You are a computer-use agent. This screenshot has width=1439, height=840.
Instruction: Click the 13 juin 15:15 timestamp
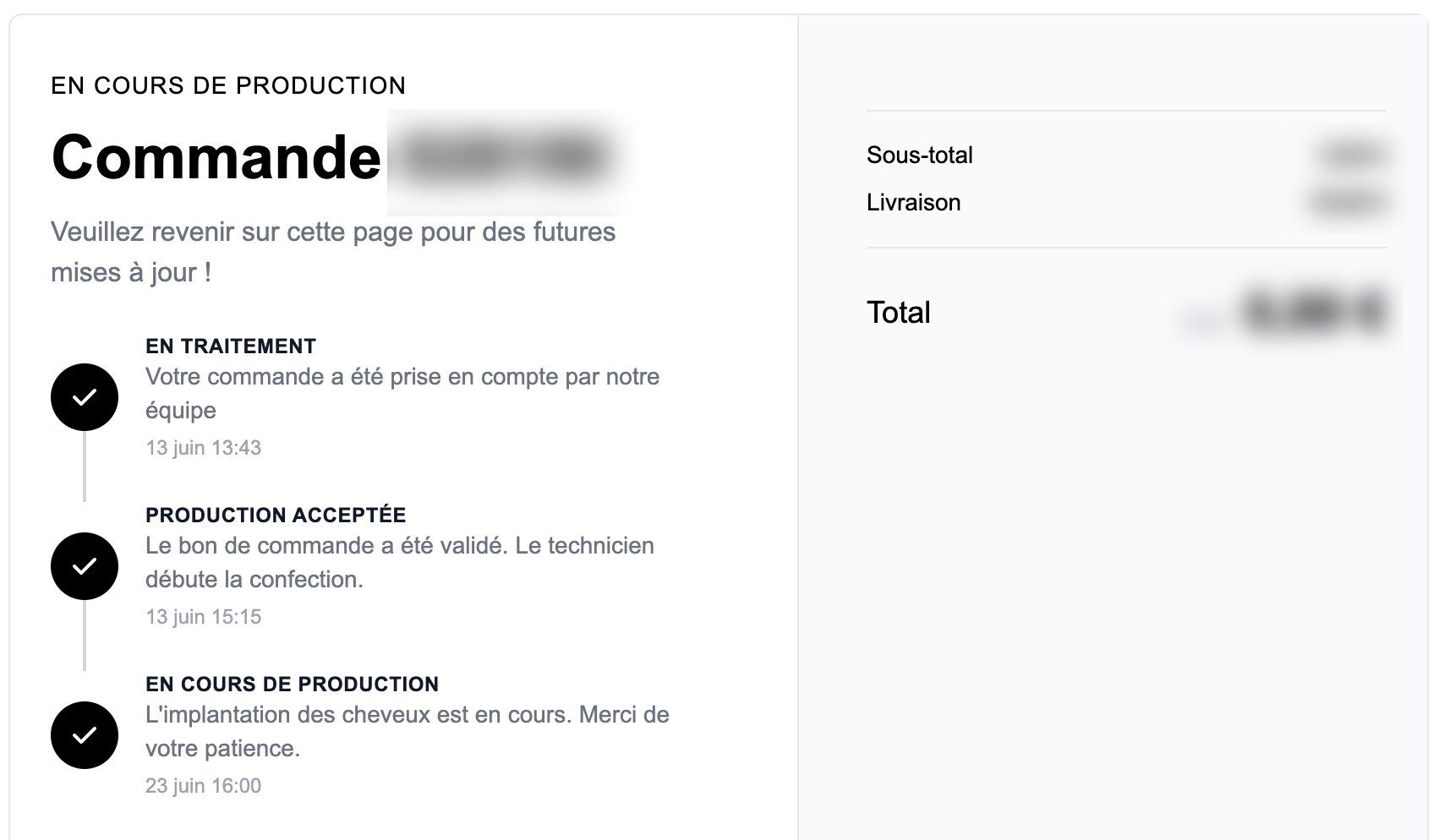pos(203,617)
